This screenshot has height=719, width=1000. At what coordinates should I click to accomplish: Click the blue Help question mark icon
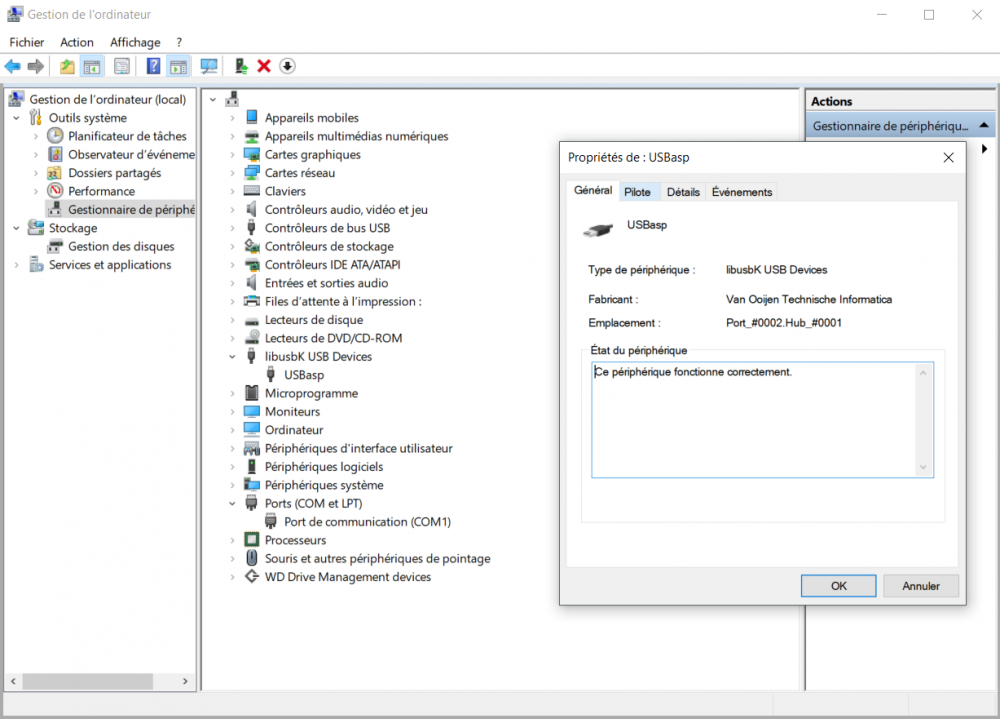pos(153,66)
